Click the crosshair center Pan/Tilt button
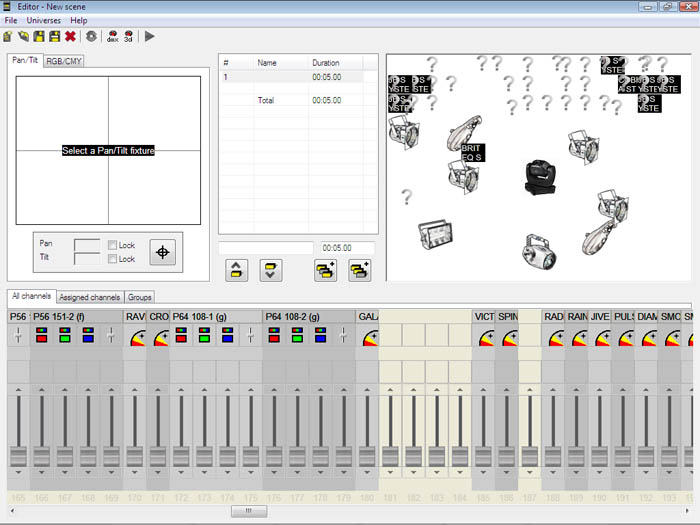The image size is (700, 525). 163,252
